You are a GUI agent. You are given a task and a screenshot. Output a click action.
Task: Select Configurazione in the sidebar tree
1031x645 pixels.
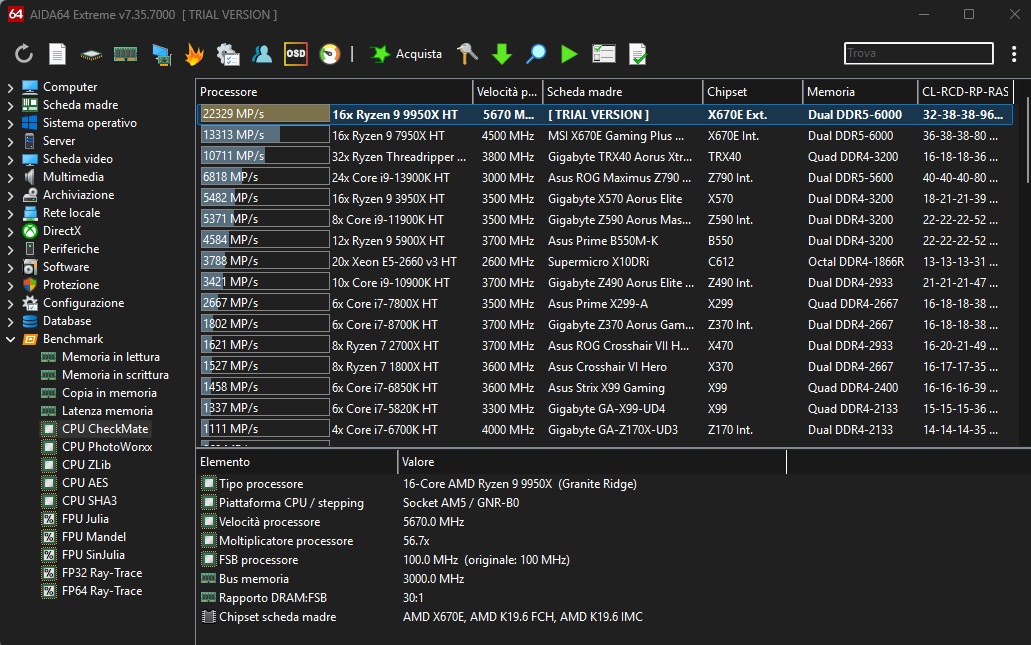(x=84, y=303)
